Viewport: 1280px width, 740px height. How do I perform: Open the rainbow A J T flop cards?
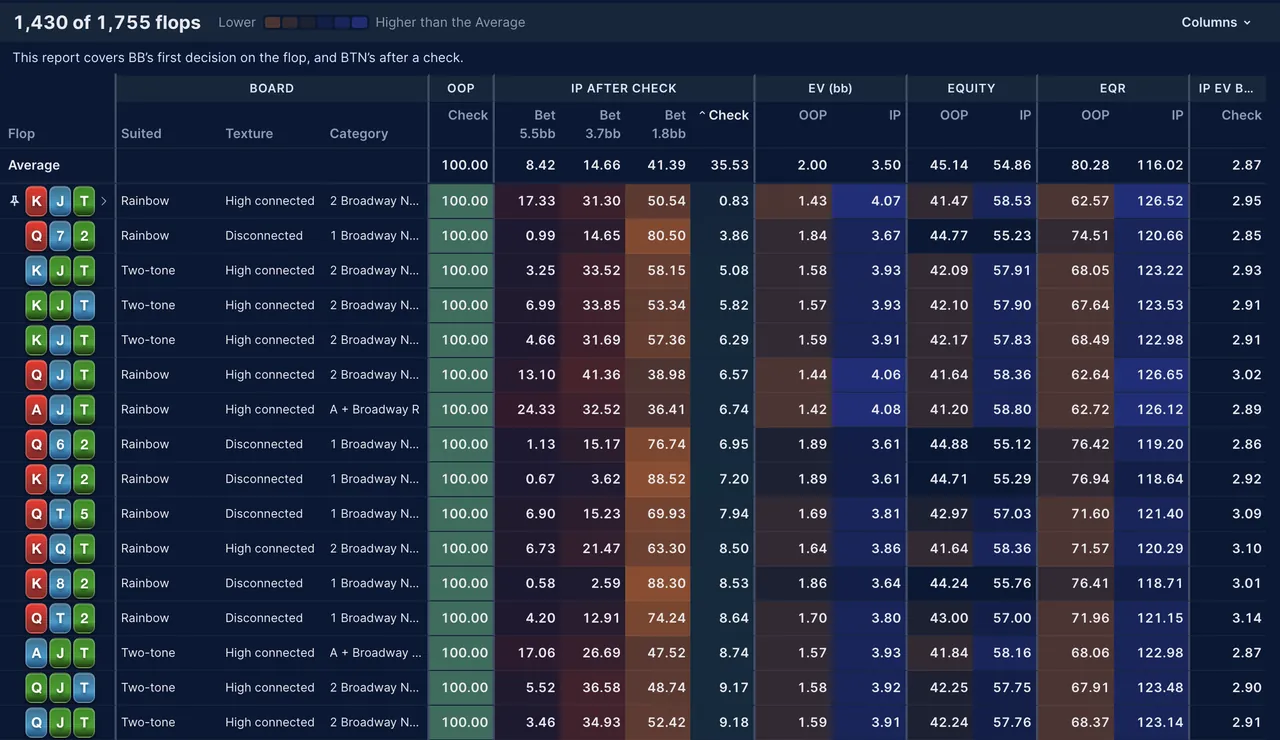[60, 410]
